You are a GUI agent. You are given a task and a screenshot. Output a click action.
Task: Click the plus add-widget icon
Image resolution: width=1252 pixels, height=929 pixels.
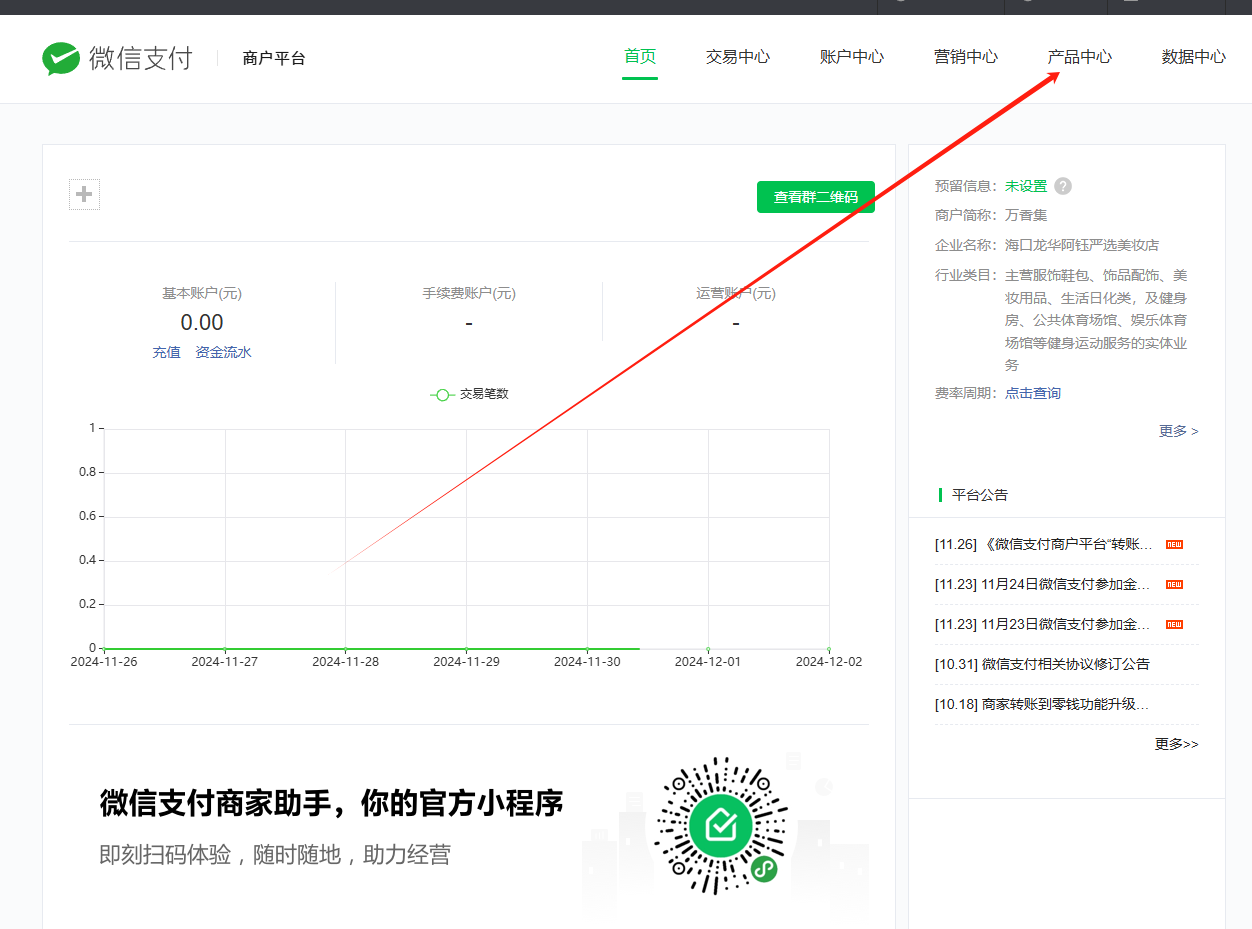(x=84, y=194)
